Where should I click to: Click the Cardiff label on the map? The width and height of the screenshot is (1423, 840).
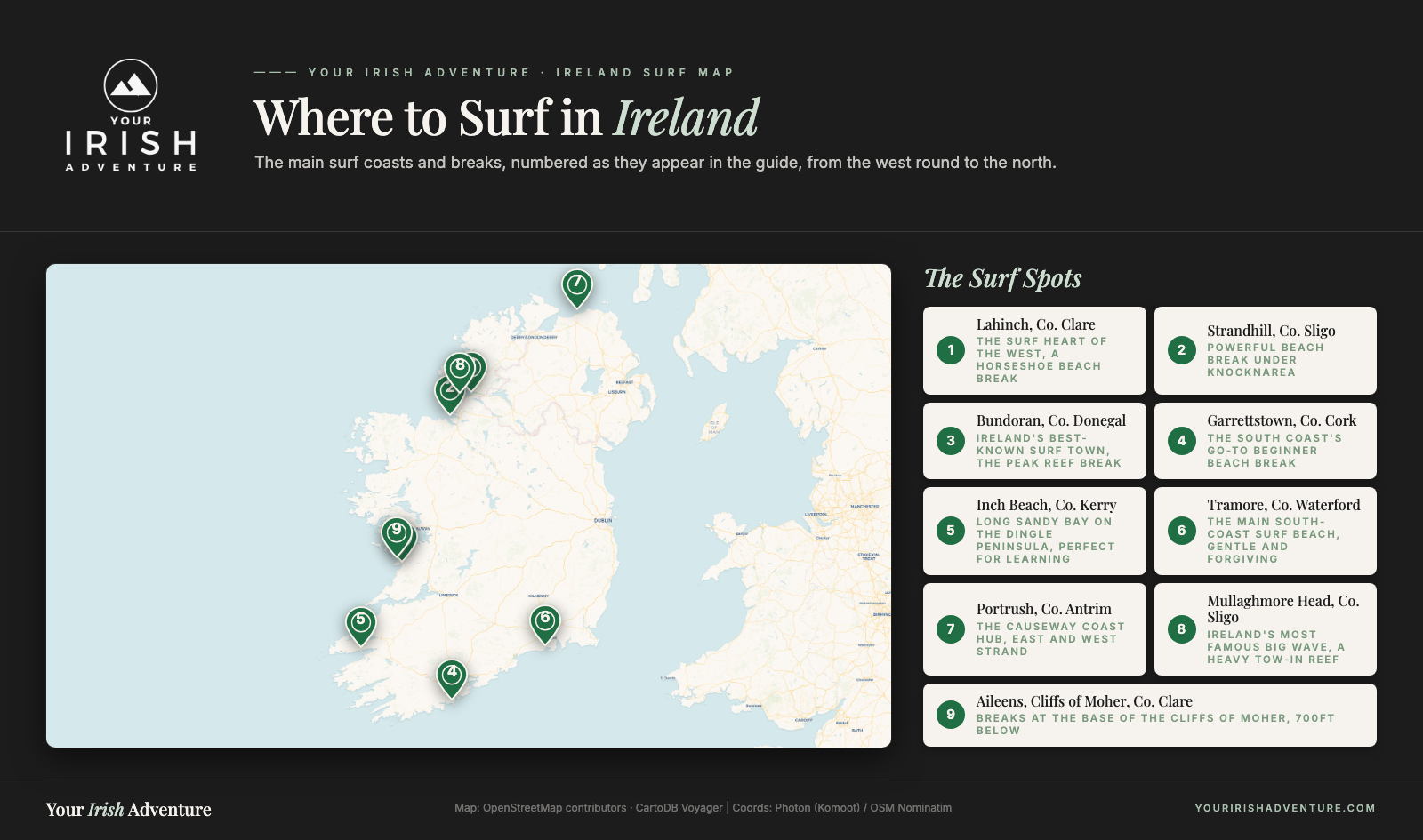804,720
